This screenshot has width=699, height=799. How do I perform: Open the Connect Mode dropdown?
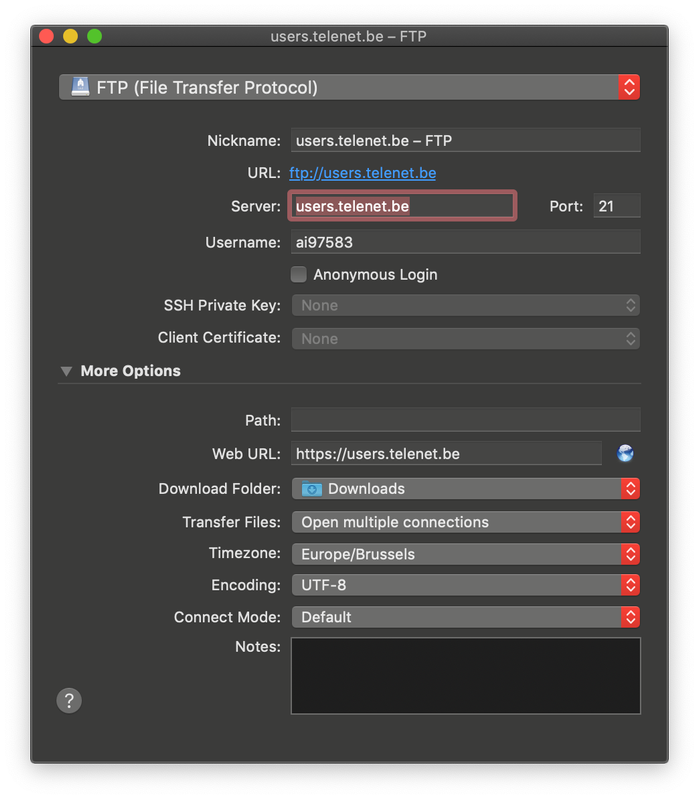tap(465, 617)
